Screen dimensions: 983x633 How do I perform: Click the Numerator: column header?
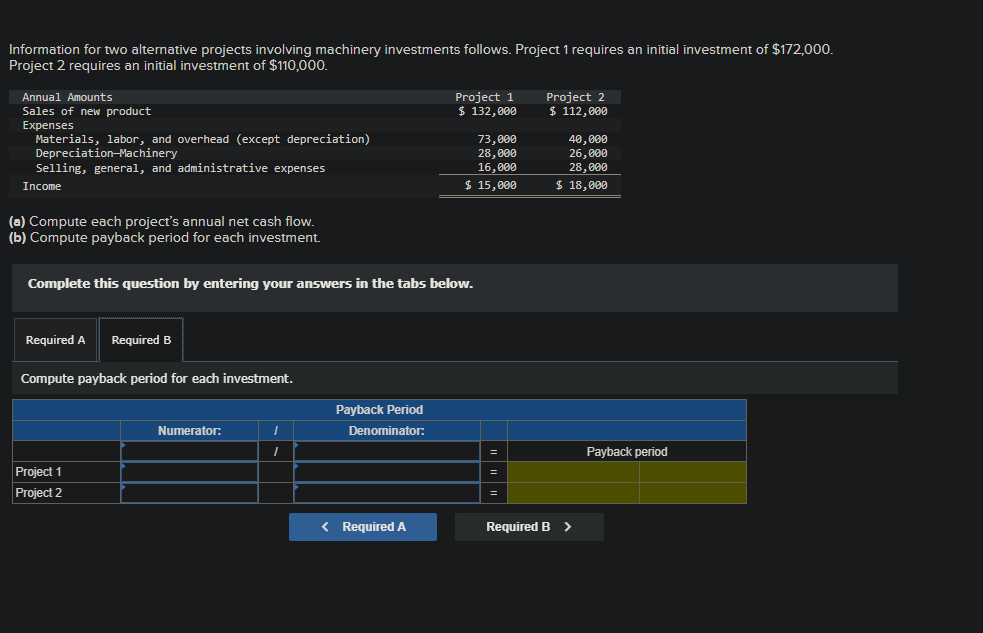(x=189, y=431)
